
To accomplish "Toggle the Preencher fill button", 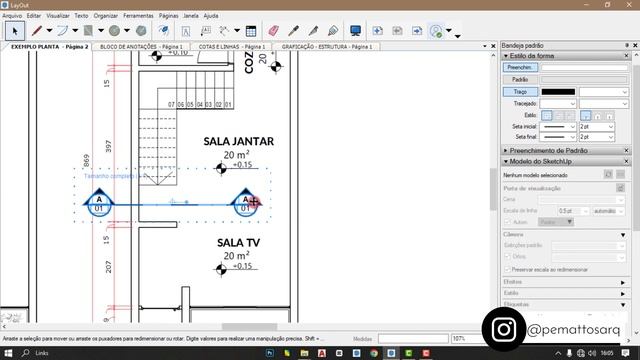I will coord(520,67).
